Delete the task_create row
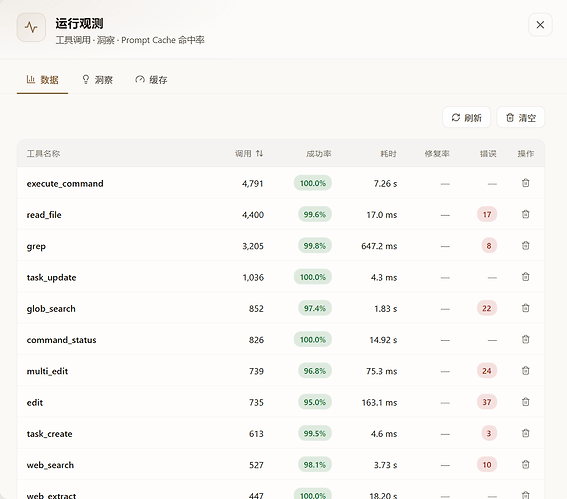This screenshot has height=499, width=567. tap(525, 433)
